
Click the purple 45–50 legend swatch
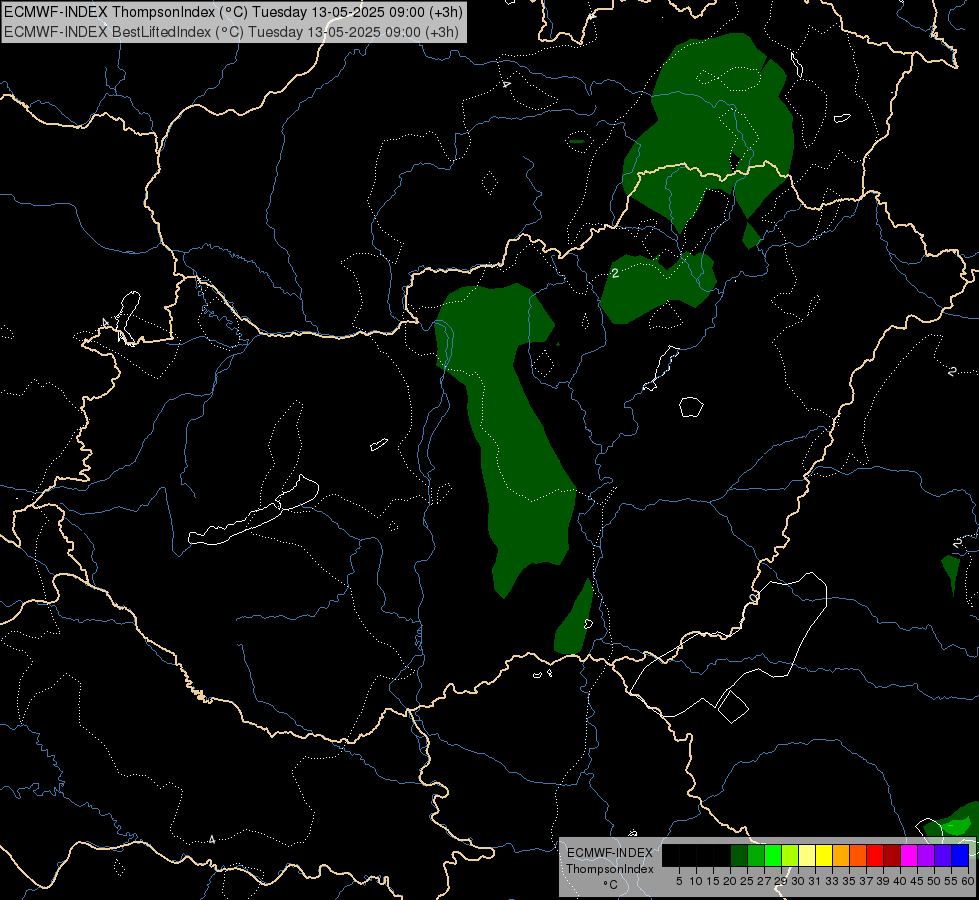tap(925, 855)
